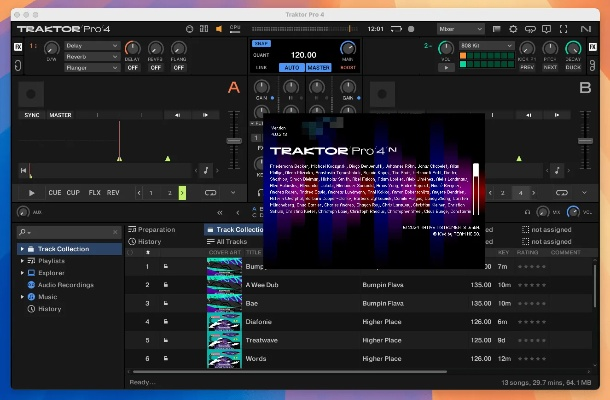Click the left link chain icon below FX

coord(18,65)
